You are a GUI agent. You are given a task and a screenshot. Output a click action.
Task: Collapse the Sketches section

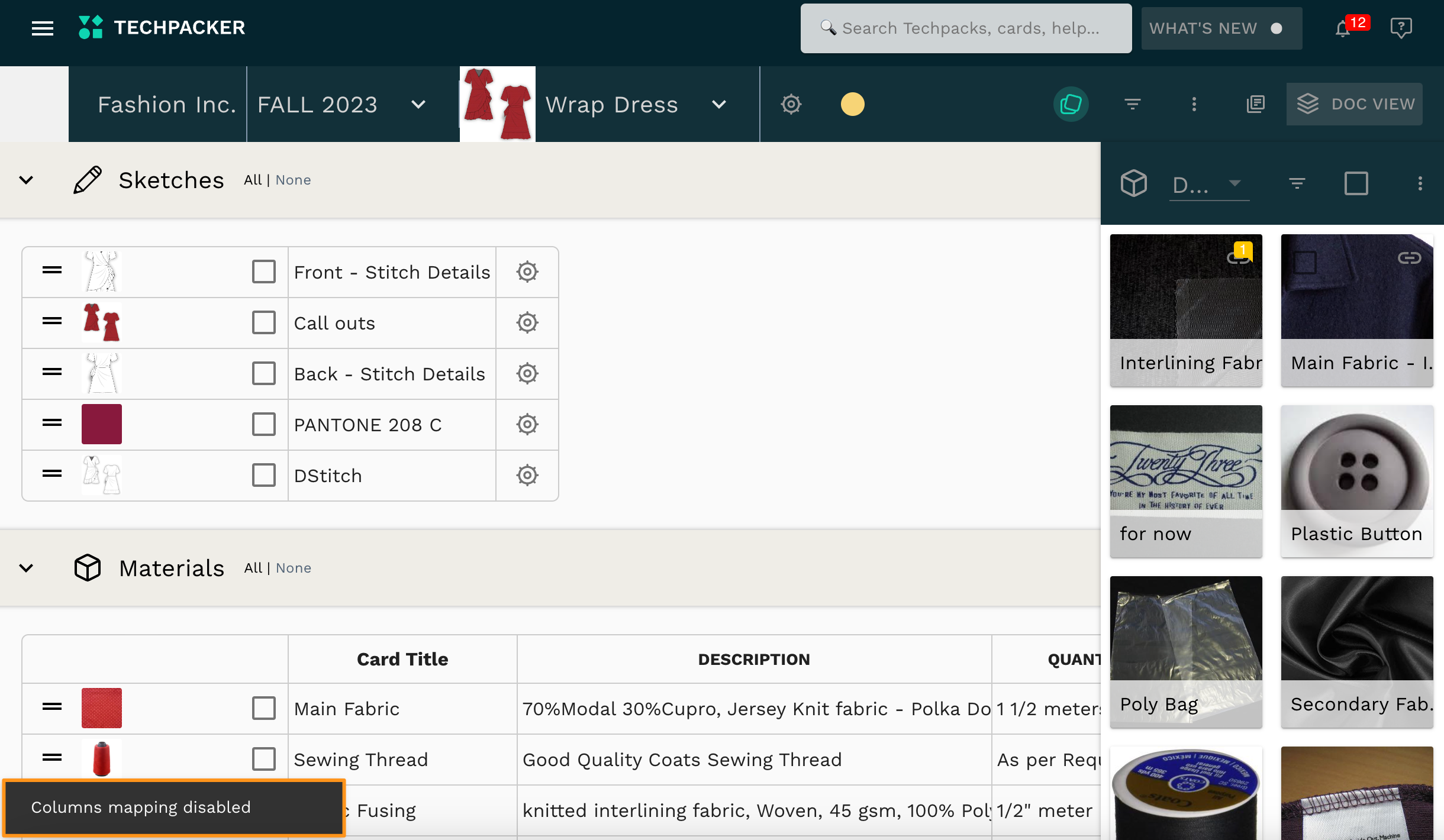pos(26,180)
